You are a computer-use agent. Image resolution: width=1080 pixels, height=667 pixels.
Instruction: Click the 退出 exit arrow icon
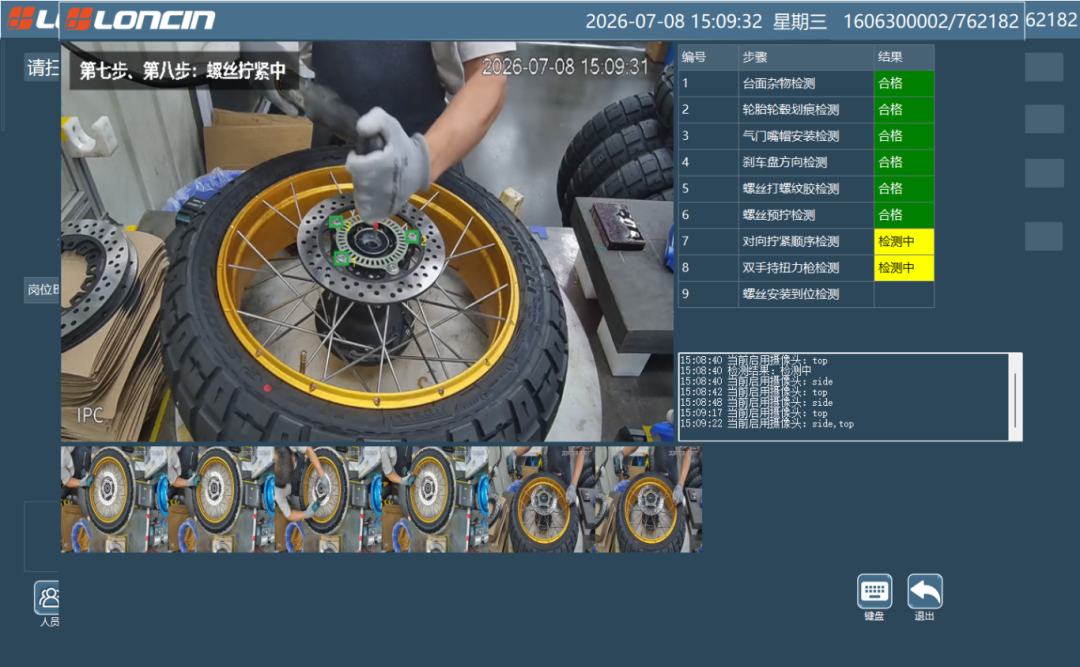pyautogui.click(x=924, y=591)
